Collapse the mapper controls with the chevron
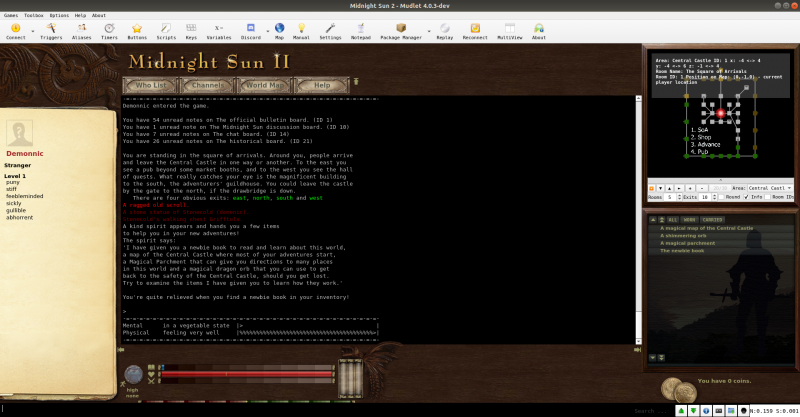800x417 pixels. tap(720, 180)
